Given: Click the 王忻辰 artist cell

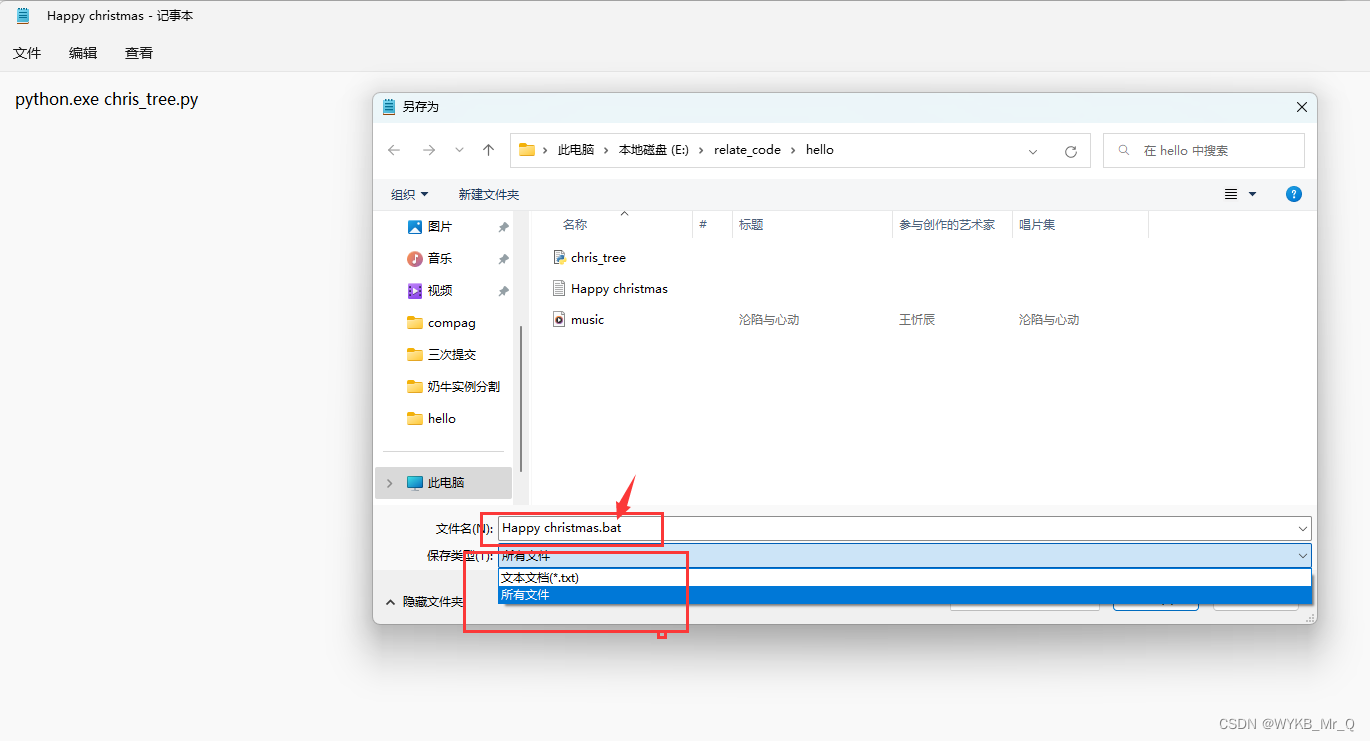Looking at the screenshot, I should 917,320.
